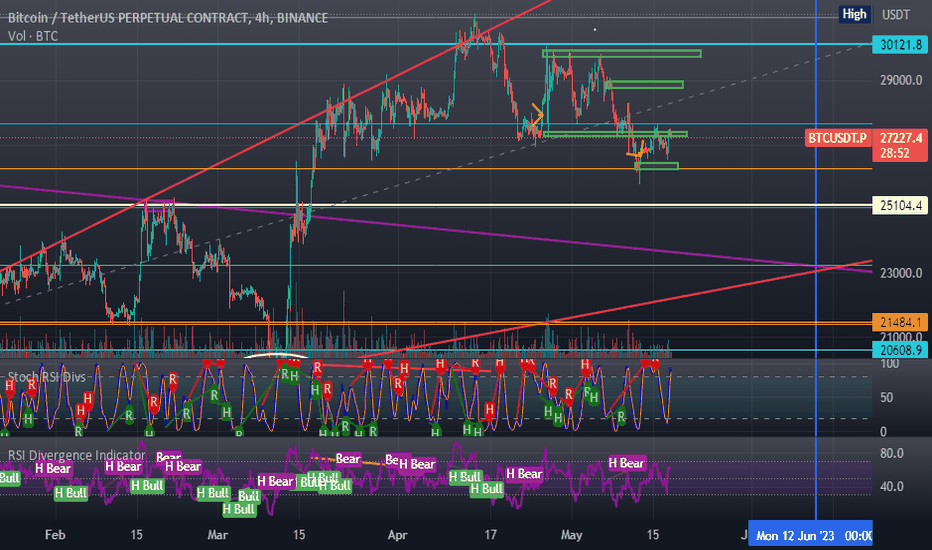Click the 25104.4 white price label

coord(900,206)
